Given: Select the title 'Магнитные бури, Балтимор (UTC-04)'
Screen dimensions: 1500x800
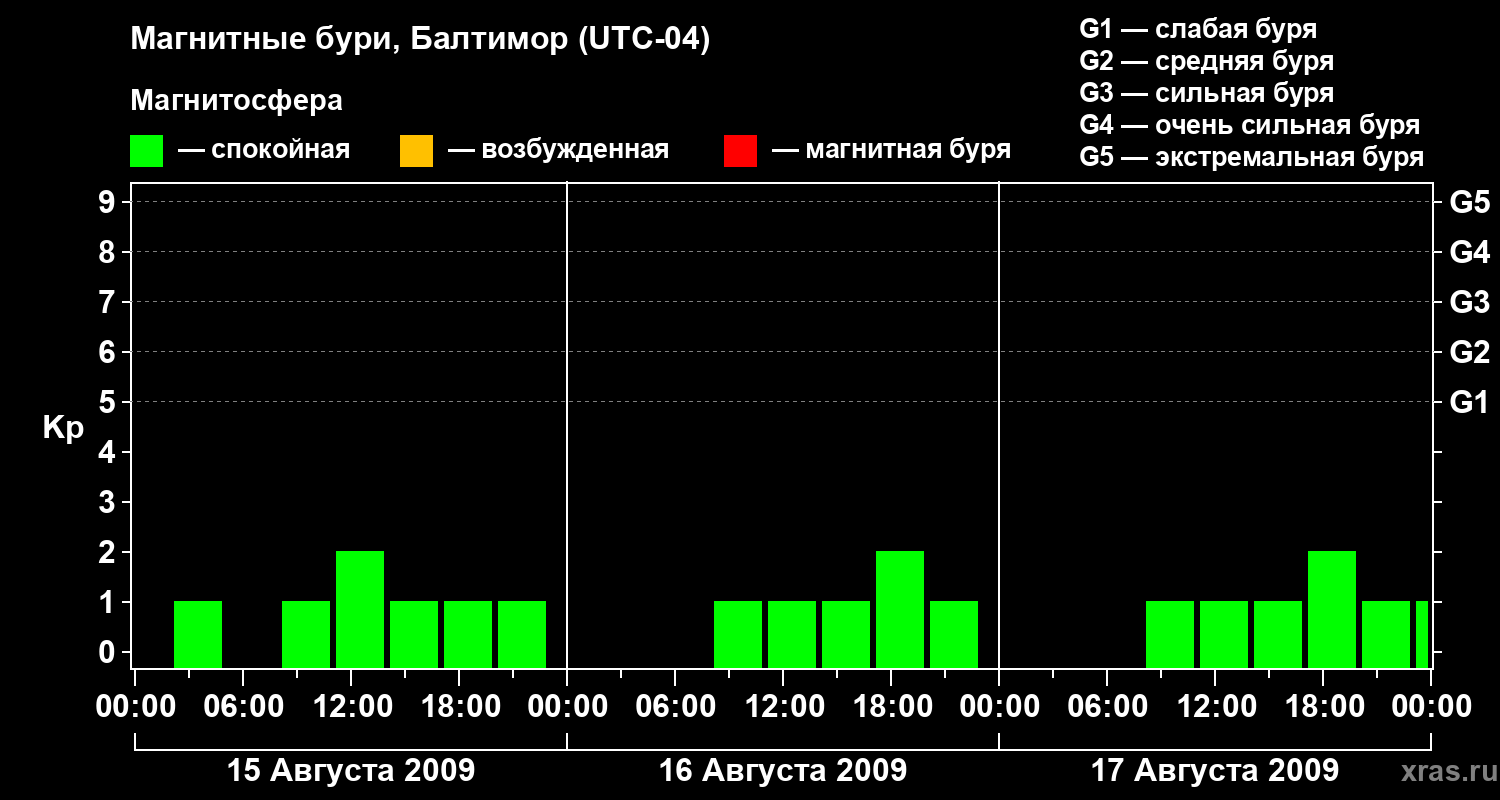Looking at the screenshot, I should point(420,41).
